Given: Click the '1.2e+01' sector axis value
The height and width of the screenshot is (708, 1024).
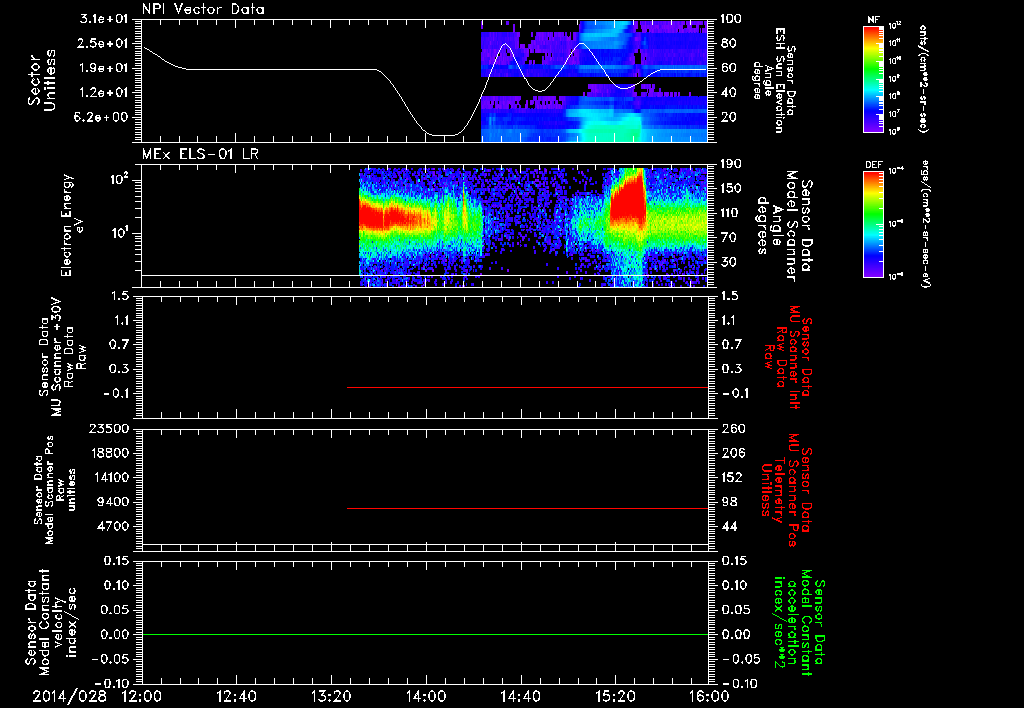Looking at the screenshot, I should 104,93.
